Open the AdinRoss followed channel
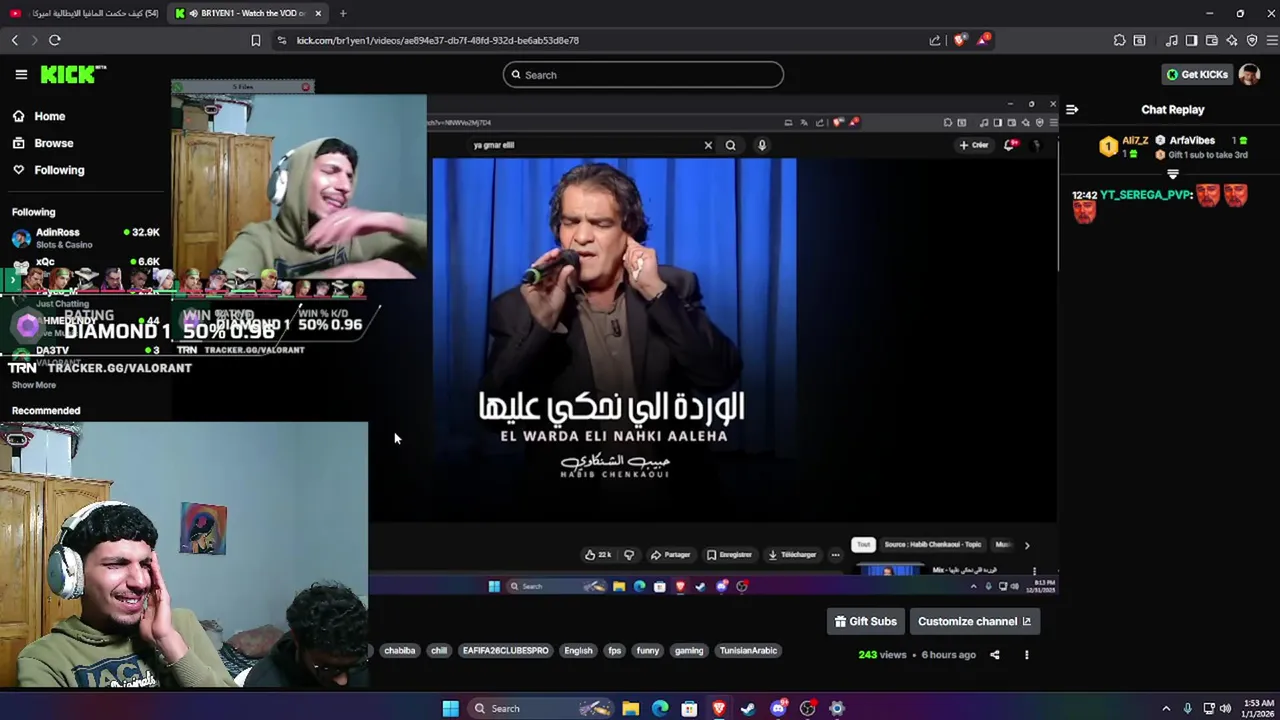Viewport: 1280px width, 720px height. pos(86,237)
